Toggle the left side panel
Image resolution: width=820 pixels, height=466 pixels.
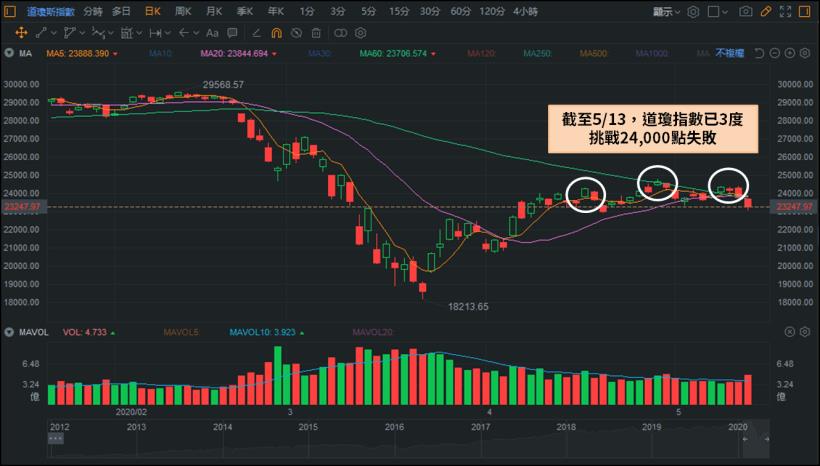10,12
